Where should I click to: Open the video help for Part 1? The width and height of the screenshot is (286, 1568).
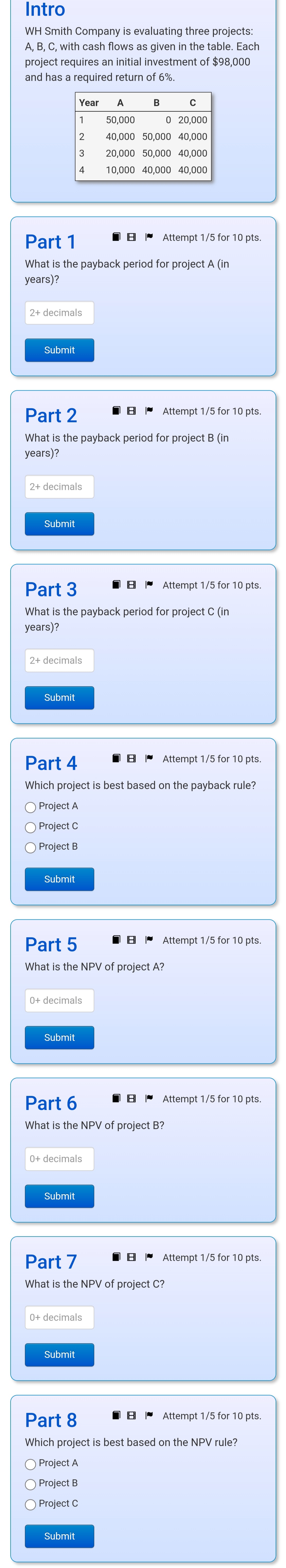coord(131,237)
